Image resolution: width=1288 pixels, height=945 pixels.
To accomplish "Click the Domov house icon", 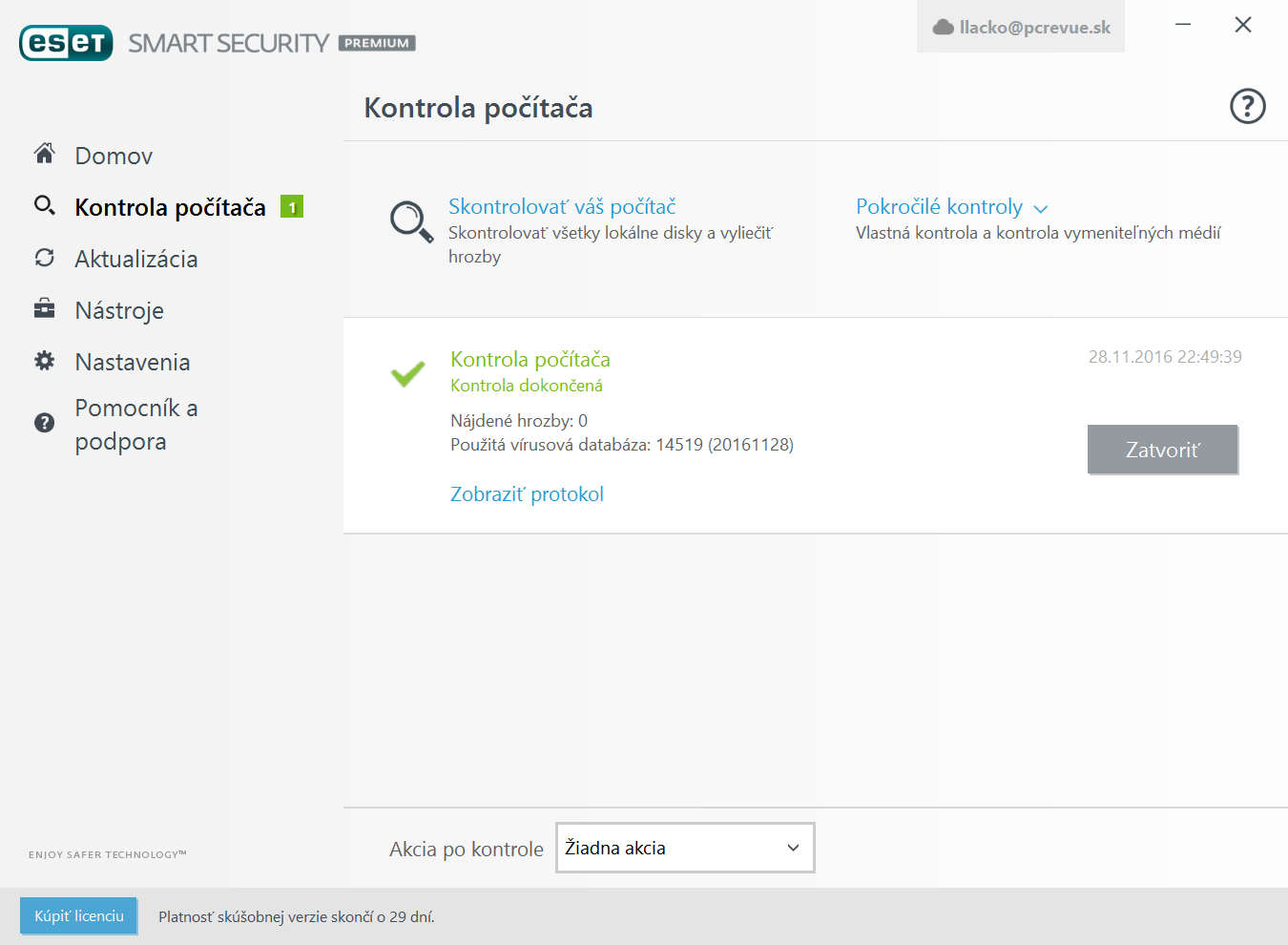I will click(44, 154).
